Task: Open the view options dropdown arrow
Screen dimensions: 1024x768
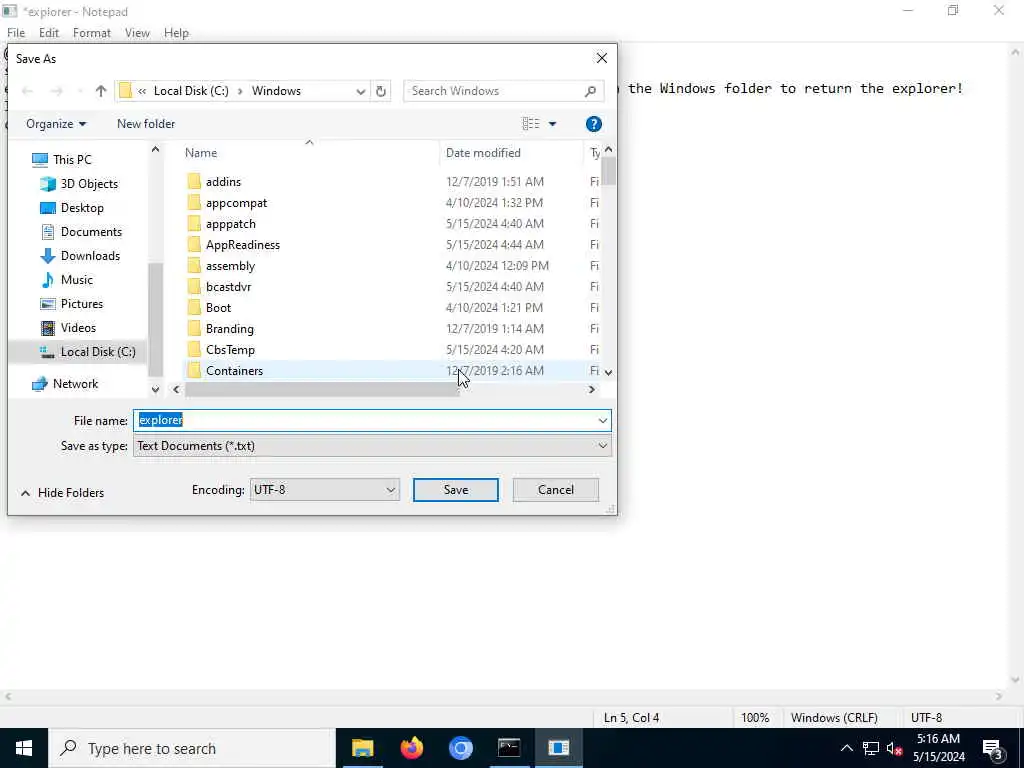Action: [x=552, y=123]
